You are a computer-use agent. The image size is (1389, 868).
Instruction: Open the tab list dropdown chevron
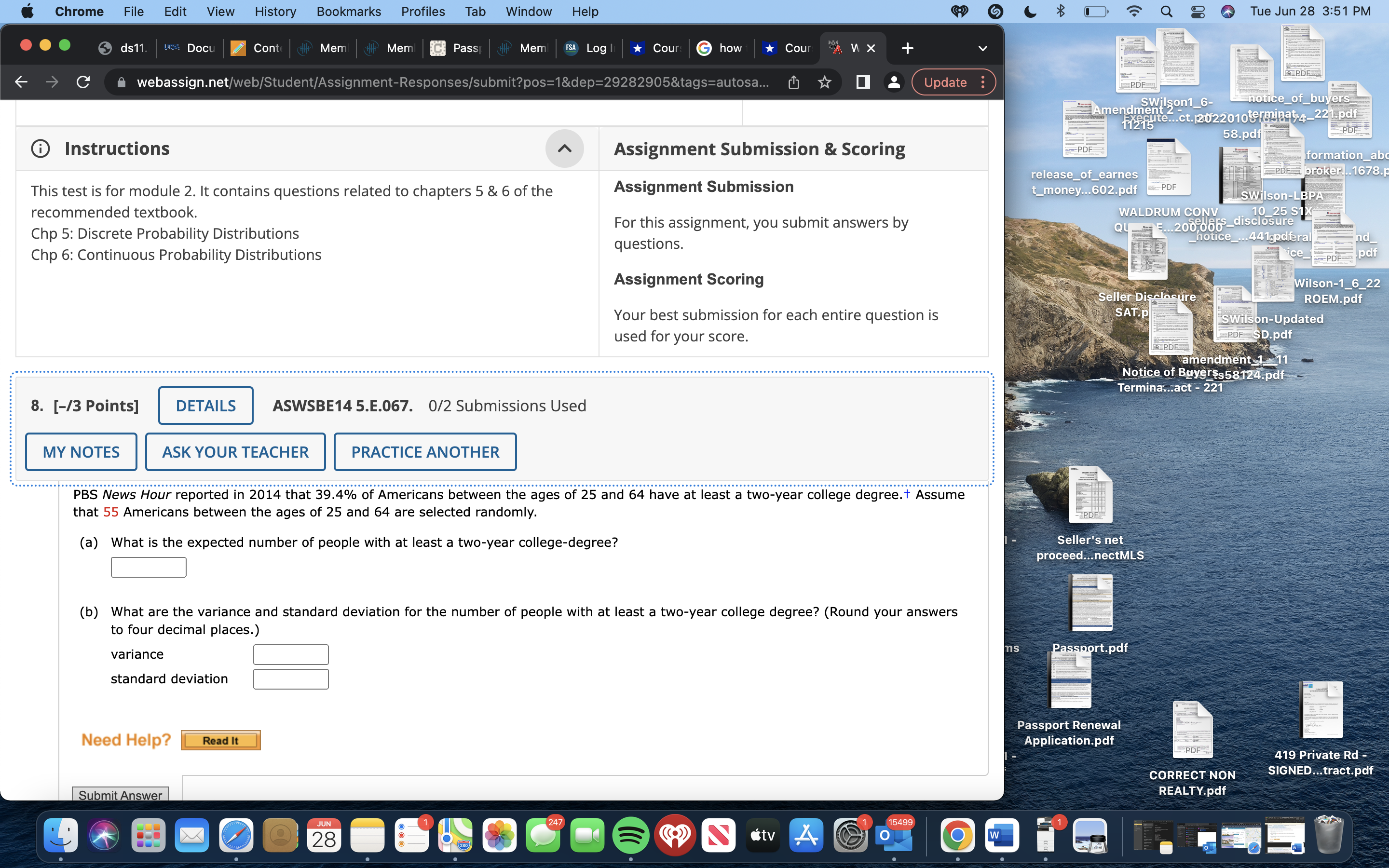982,48
